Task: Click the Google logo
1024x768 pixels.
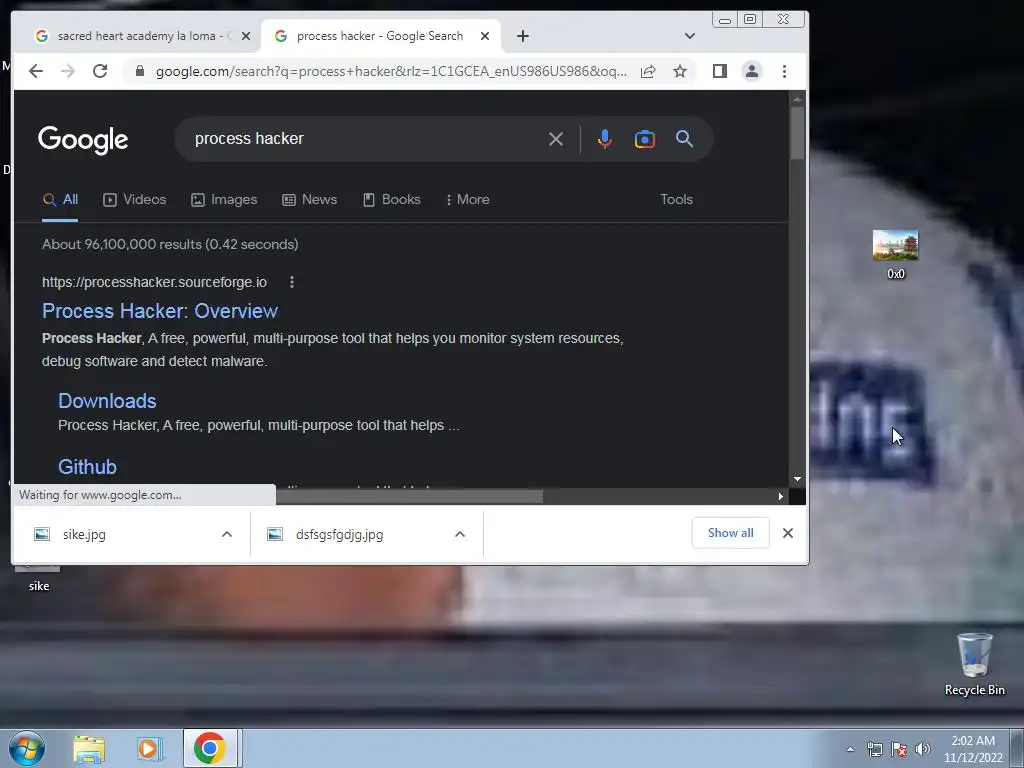Action: click(x=83, y=140)
